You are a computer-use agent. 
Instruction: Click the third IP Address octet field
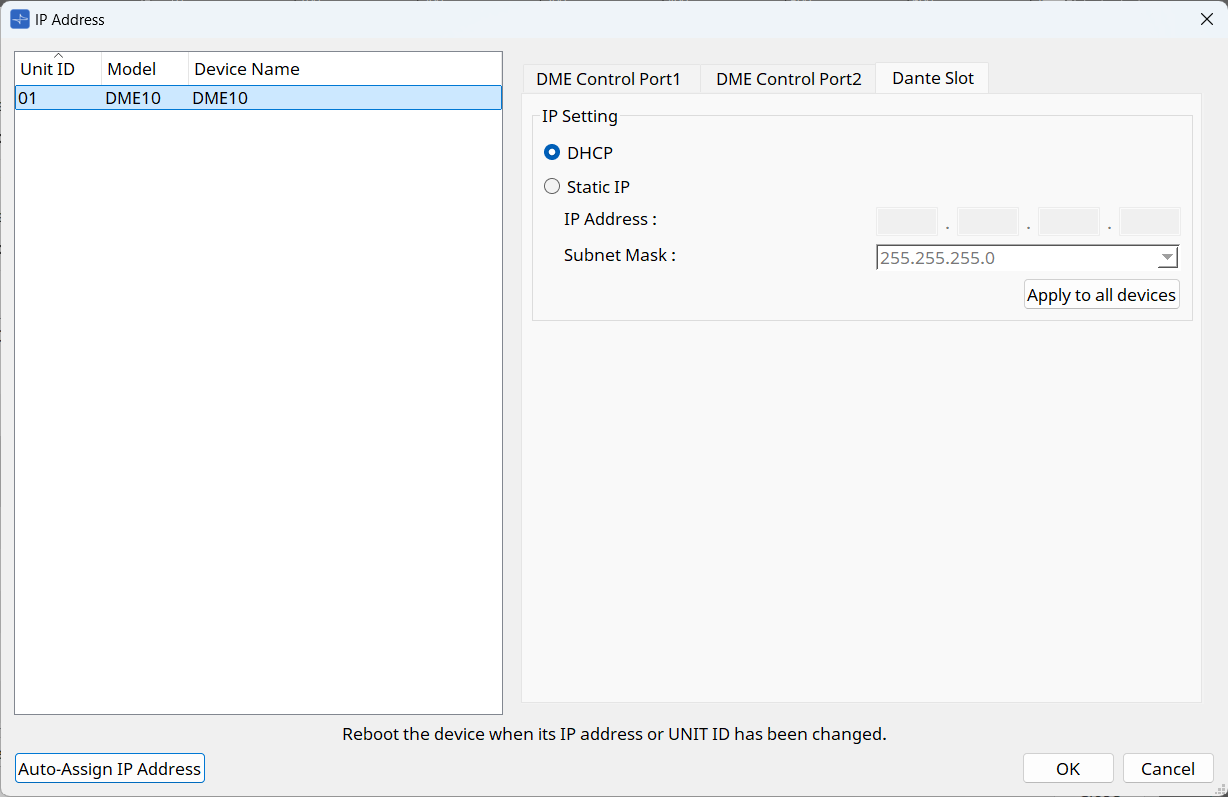coord(1069,221)
